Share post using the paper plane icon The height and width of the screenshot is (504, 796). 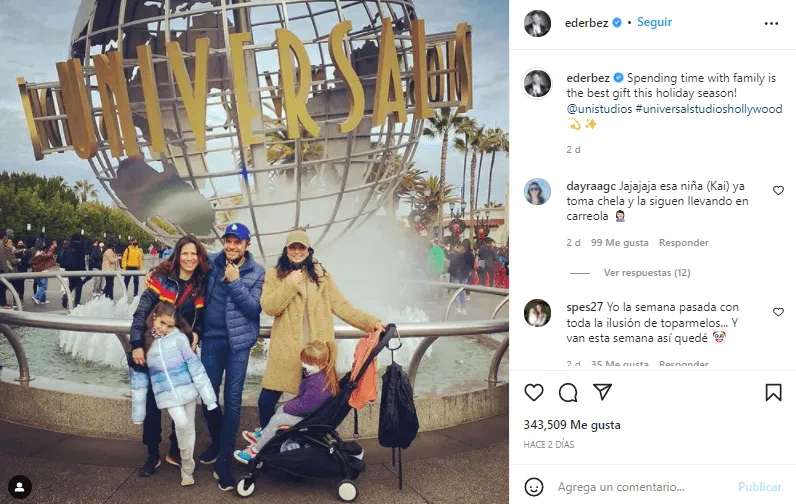(x=602, y=392)
